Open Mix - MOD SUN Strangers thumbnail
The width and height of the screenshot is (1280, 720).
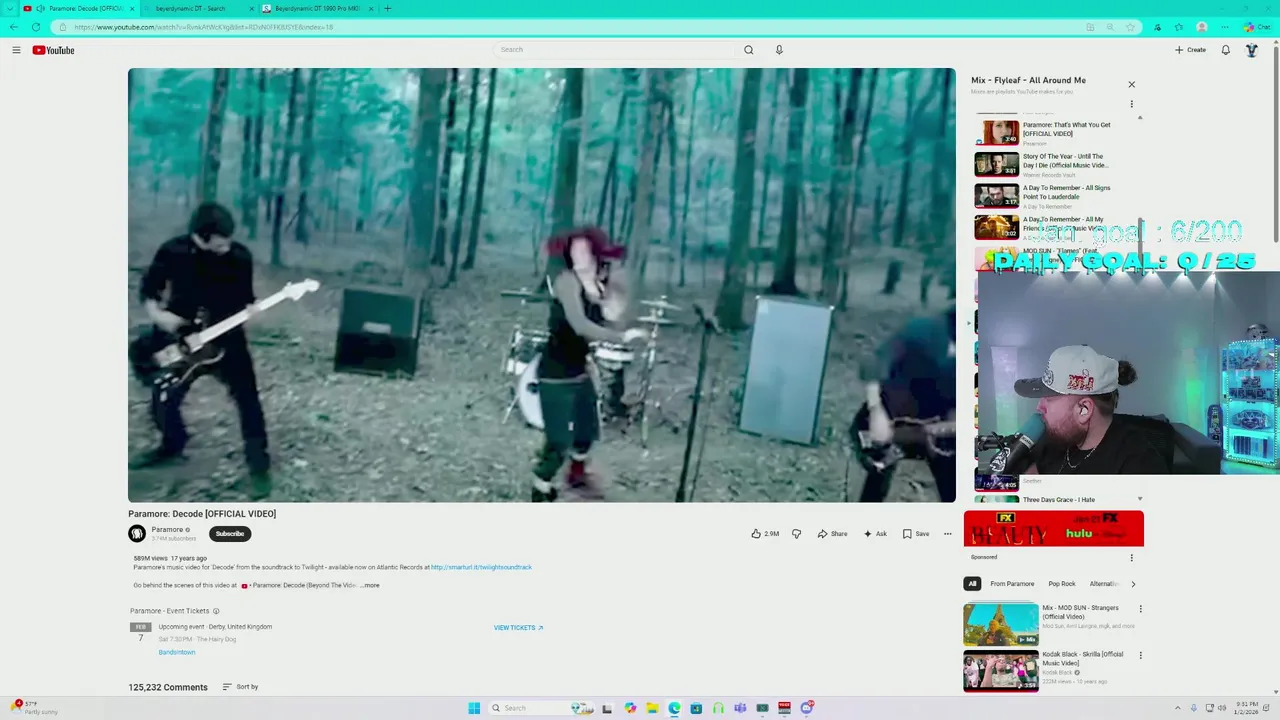[x=1001, y=625]
